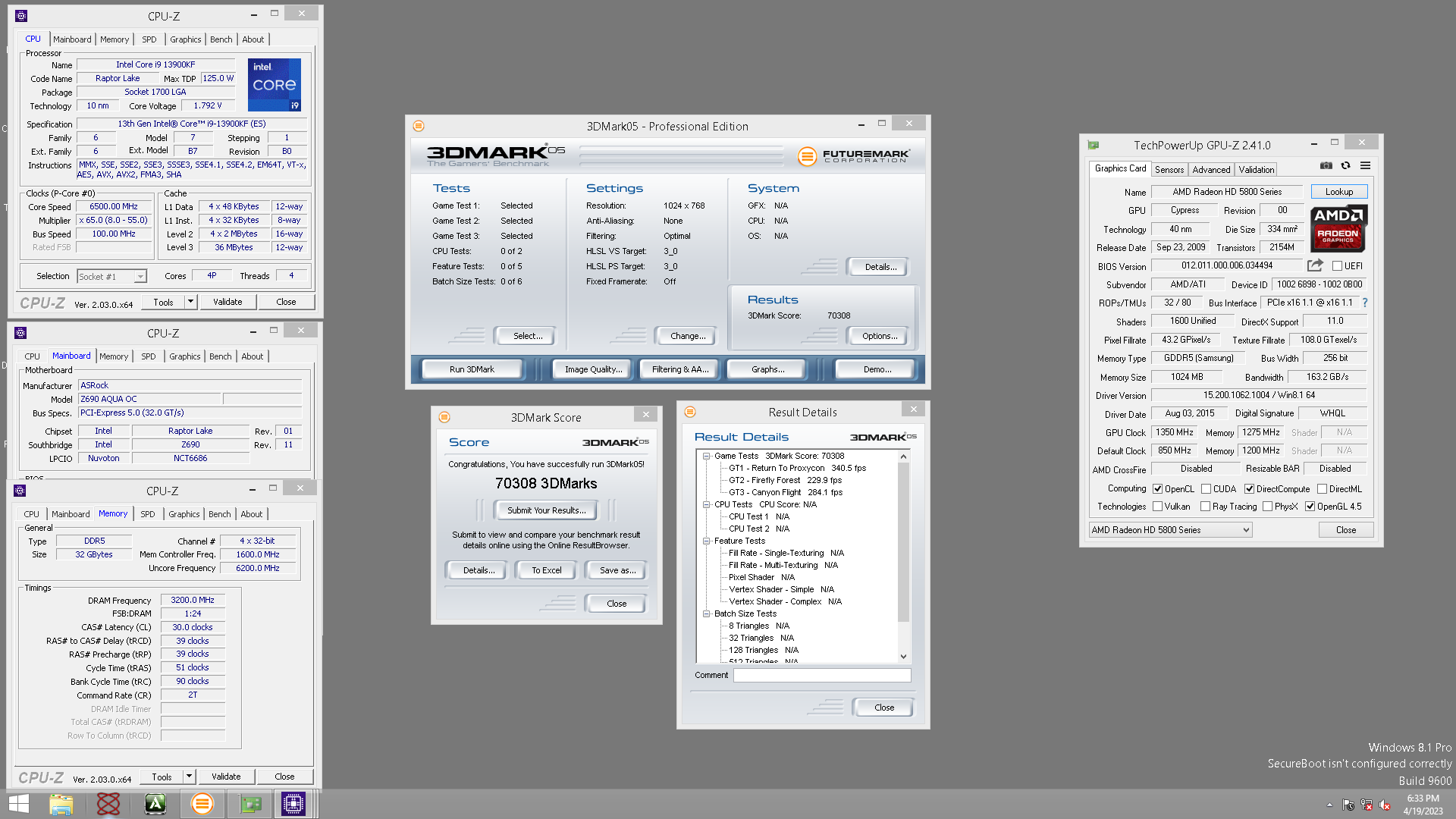Open Bench tab in top CPU-Z window
This screenshot has height=819, width=1456.
tap(221, 39)
